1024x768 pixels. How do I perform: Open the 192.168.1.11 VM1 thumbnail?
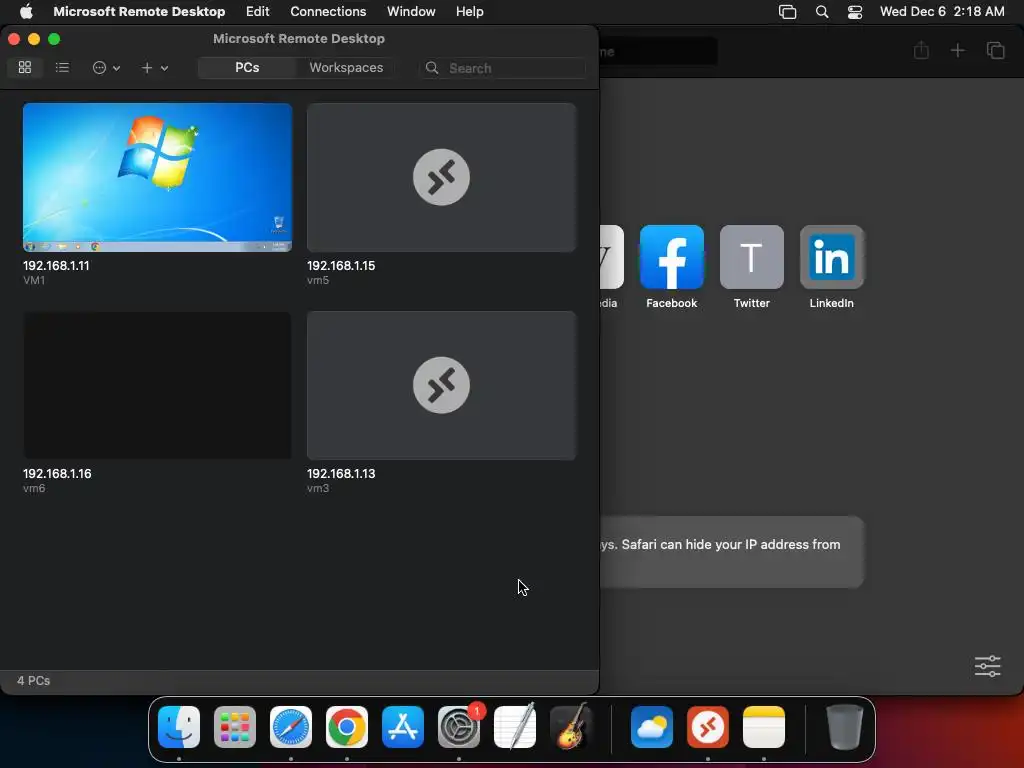[157, 177]
